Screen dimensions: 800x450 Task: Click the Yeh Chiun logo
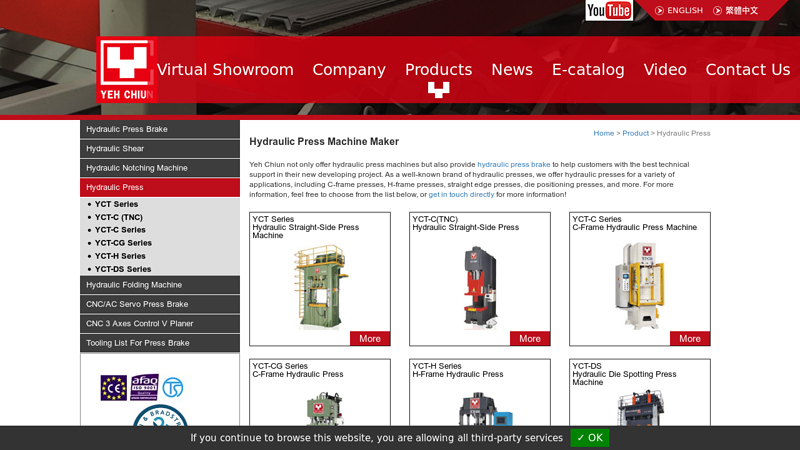126,69
